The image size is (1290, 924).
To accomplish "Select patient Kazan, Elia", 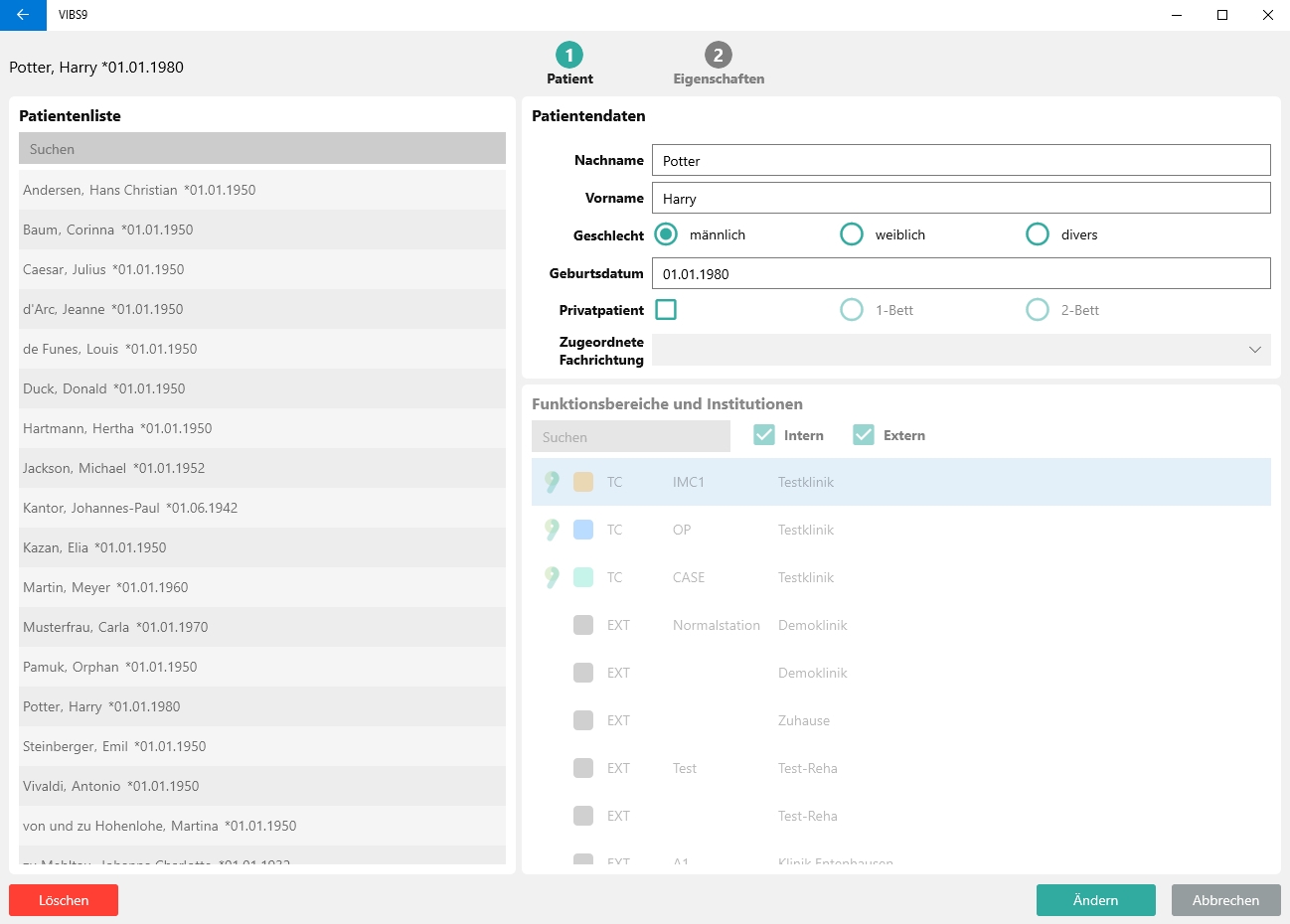I will (262, 547).
